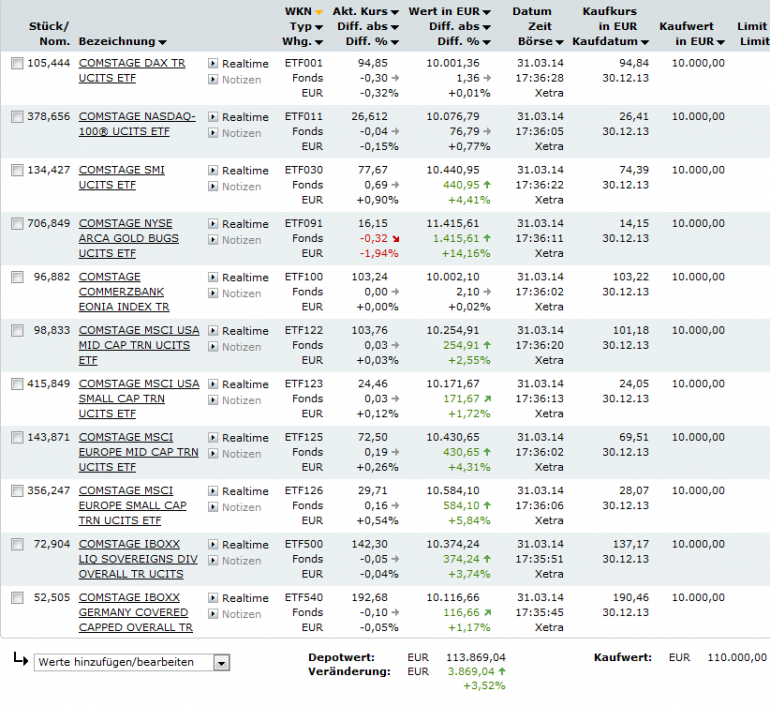Tick checkbox for MSCI EUROPE MID CAP ETF
Image resolution: width=770 pixels, height=707 pixels.
click(17, 437)
